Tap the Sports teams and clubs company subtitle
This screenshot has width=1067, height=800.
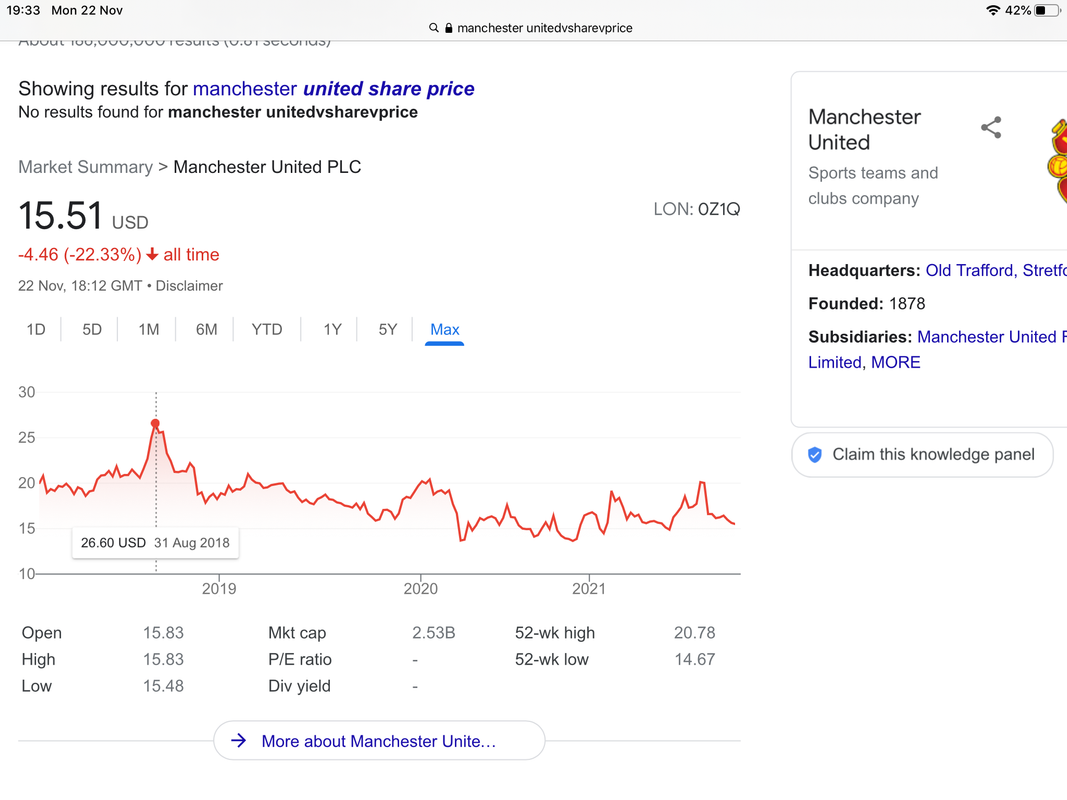[x=873, y=186]
